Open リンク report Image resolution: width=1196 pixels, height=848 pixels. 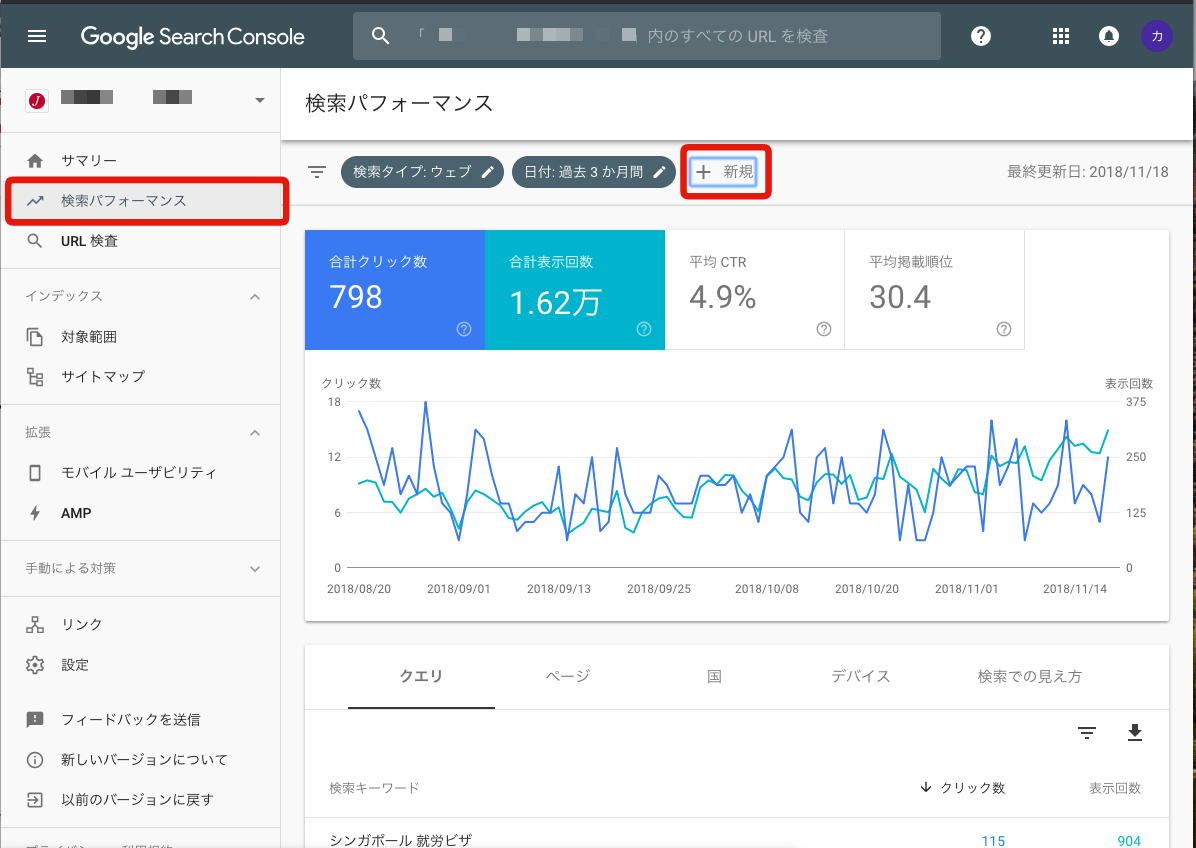click(x=140, y=625)
